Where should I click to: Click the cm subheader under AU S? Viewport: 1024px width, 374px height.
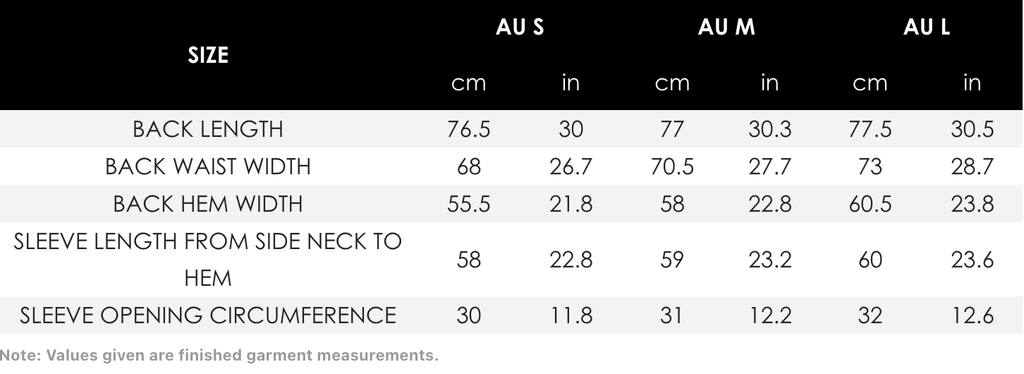coord(468,83)
